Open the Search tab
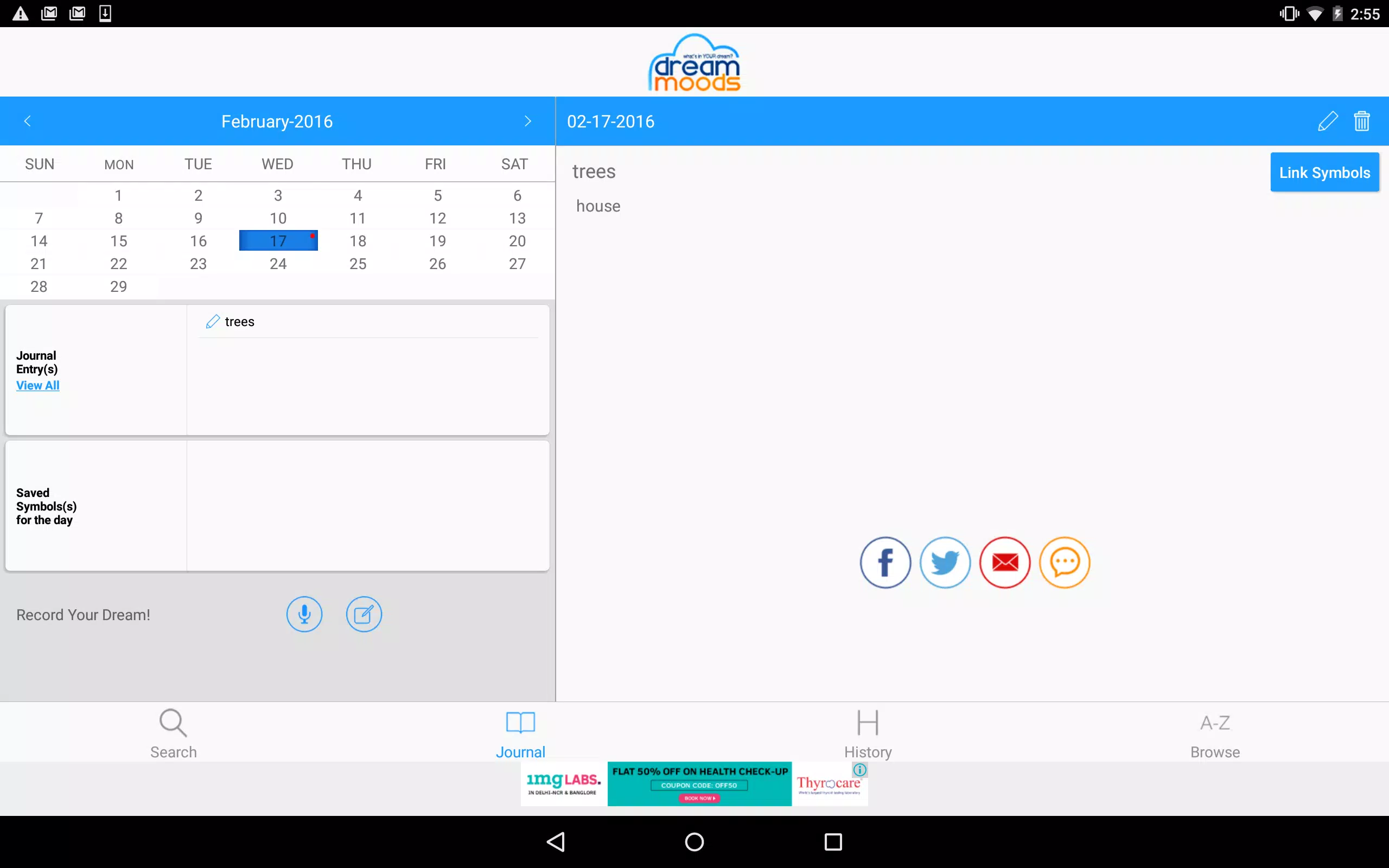The height and width of the screenshot is (868, 1389). [x=173, y=733]
